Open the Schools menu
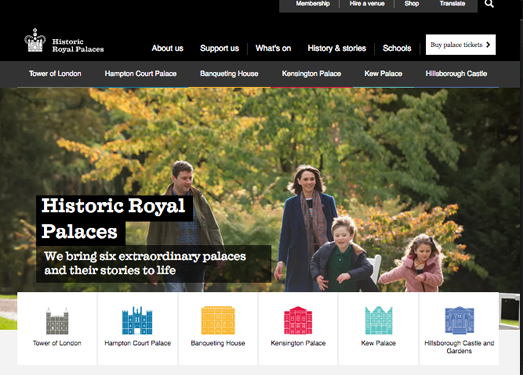523x375 pixels. (x=397, y=48)
